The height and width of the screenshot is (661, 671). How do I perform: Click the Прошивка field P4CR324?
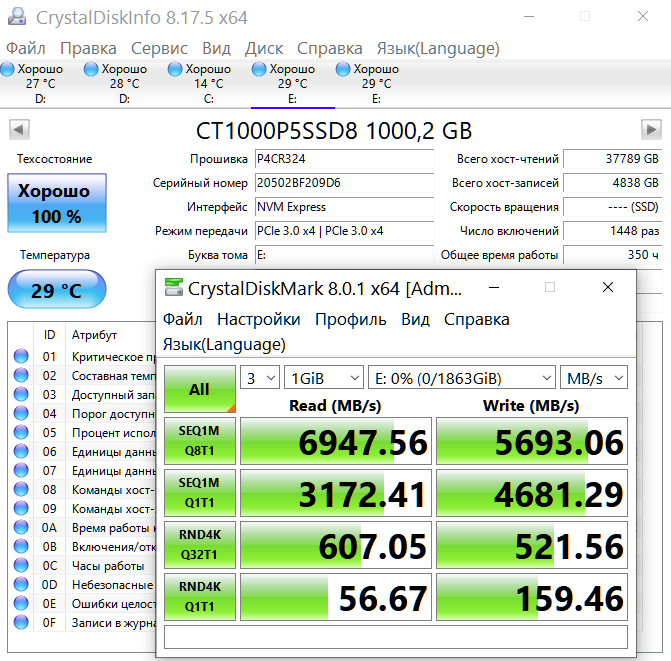pyautogui.click(x=344, y=159)
